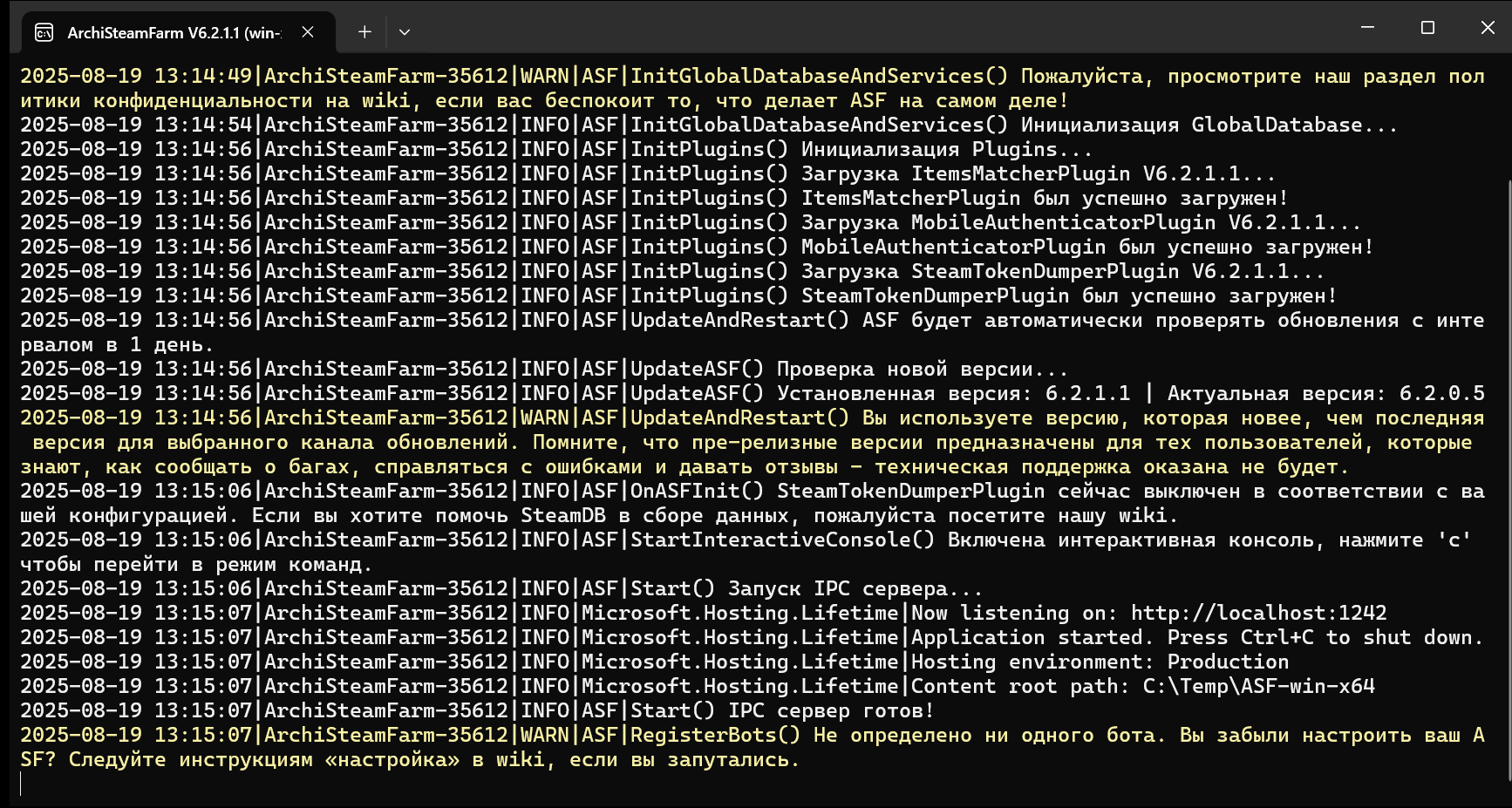The image size is (1512, 808).
Task: Close the ArchiSteamFarm V6.2.1.1 tab
Action: pyautogui.click(x=308, y=32)
